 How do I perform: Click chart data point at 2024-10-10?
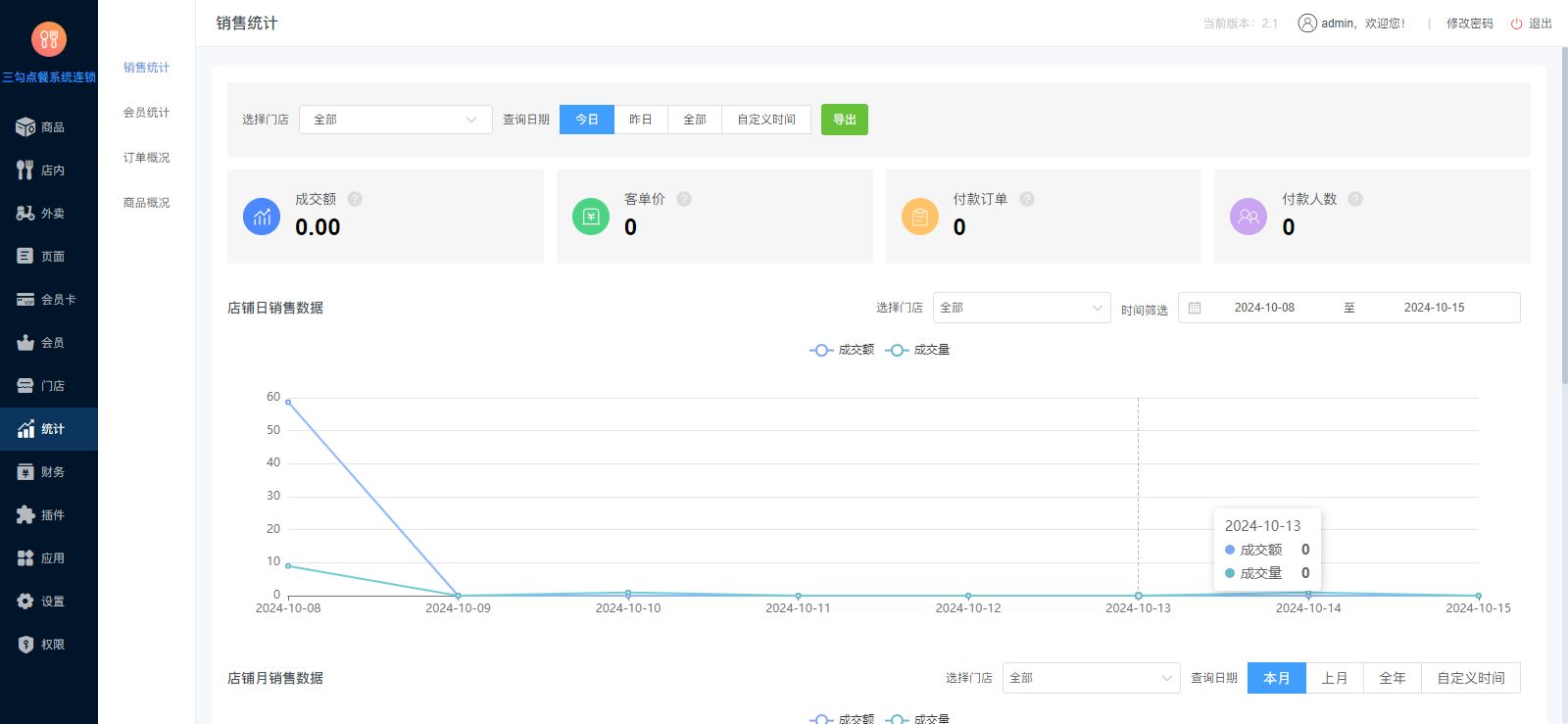click(628, 593)
